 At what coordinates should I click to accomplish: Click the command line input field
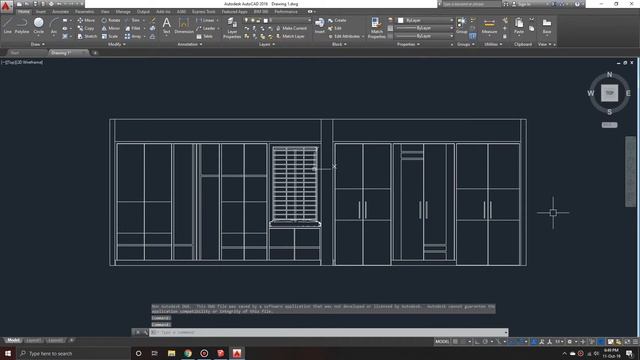[329, 332]
